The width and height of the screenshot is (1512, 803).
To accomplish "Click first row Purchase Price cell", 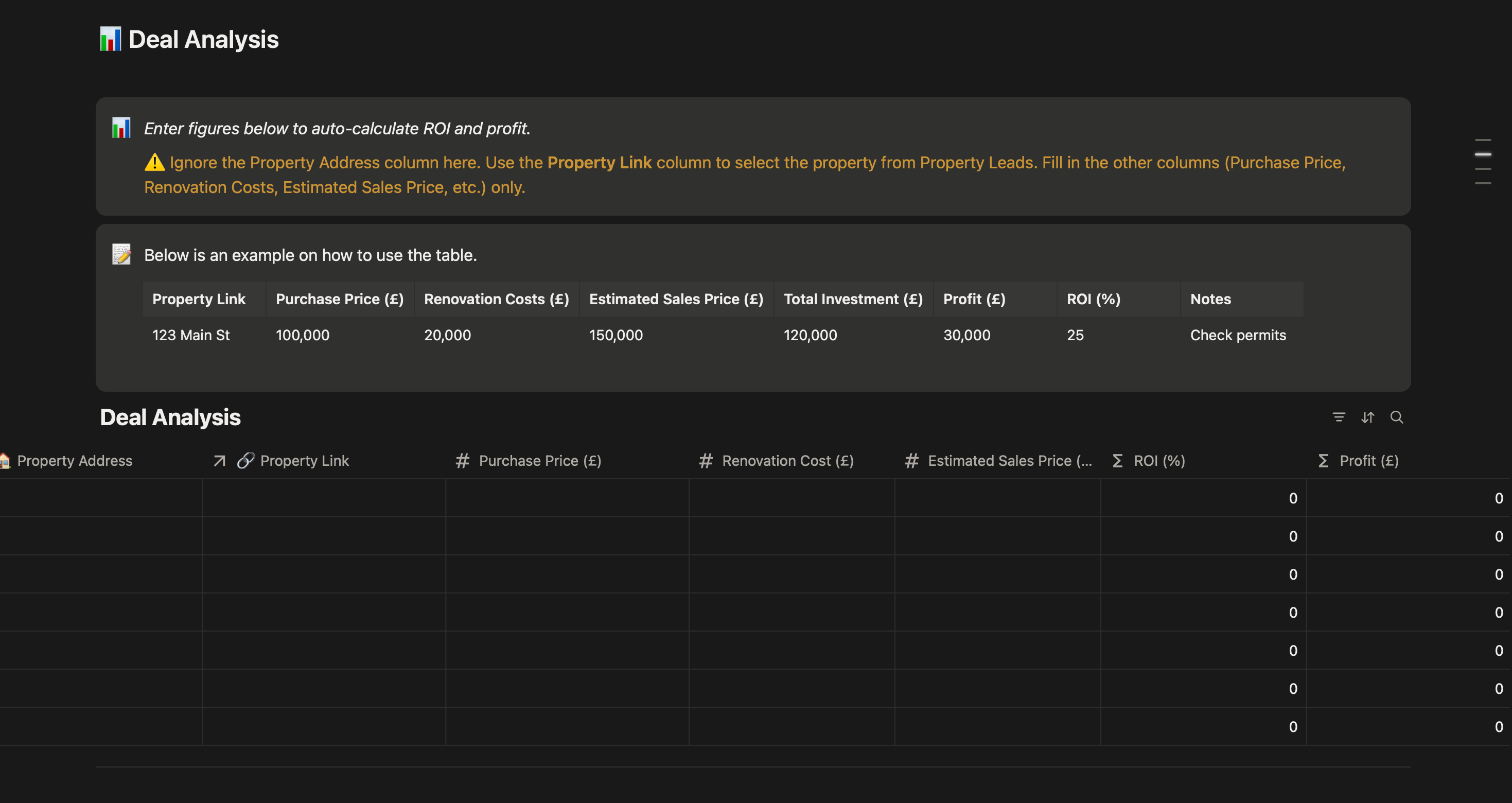I will (x=567, y=498).
